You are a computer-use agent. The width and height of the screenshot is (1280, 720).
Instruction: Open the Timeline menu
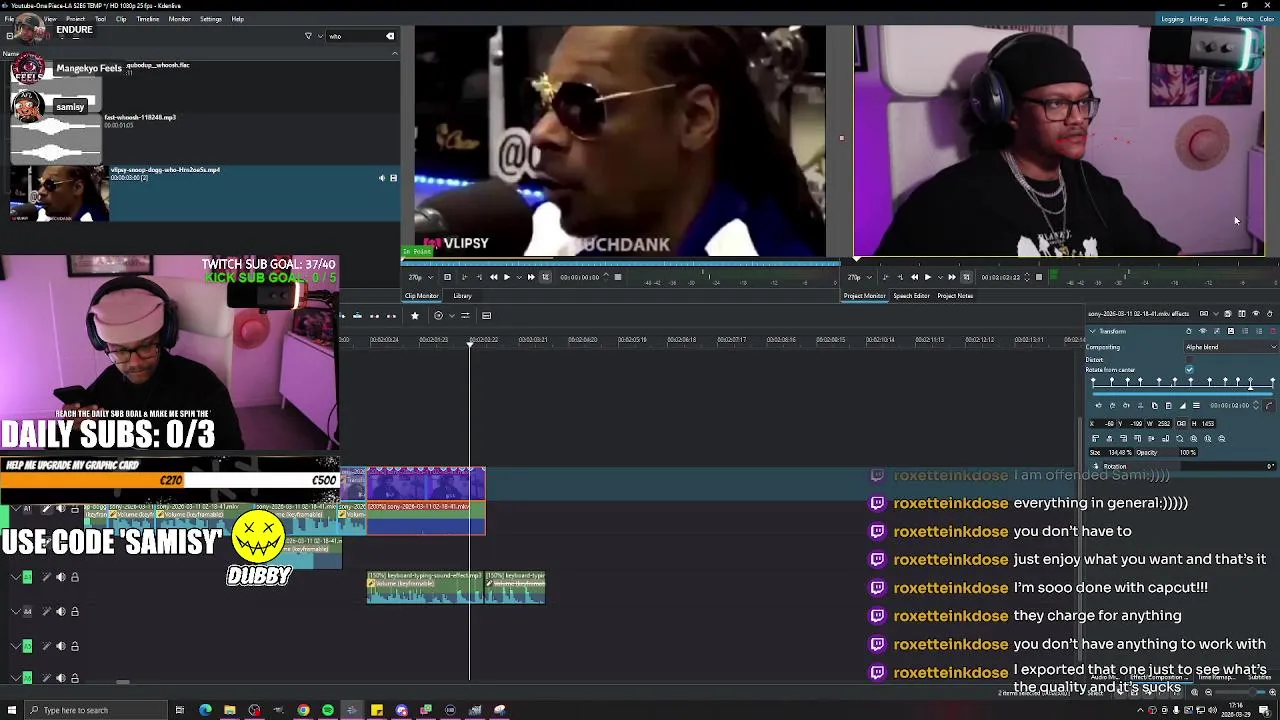pyautogui.click(x=148, y=19)
